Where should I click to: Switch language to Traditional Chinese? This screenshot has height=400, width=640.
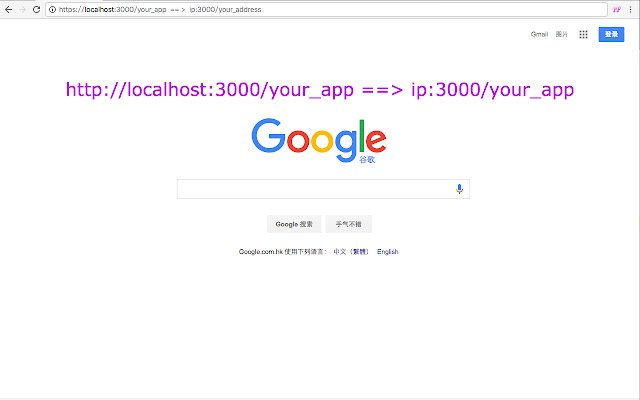coord(351,252)
